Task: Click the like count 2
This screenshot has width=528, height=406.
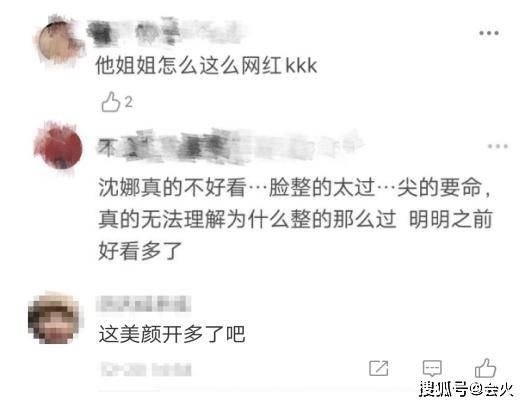Action: click(128, 102)
